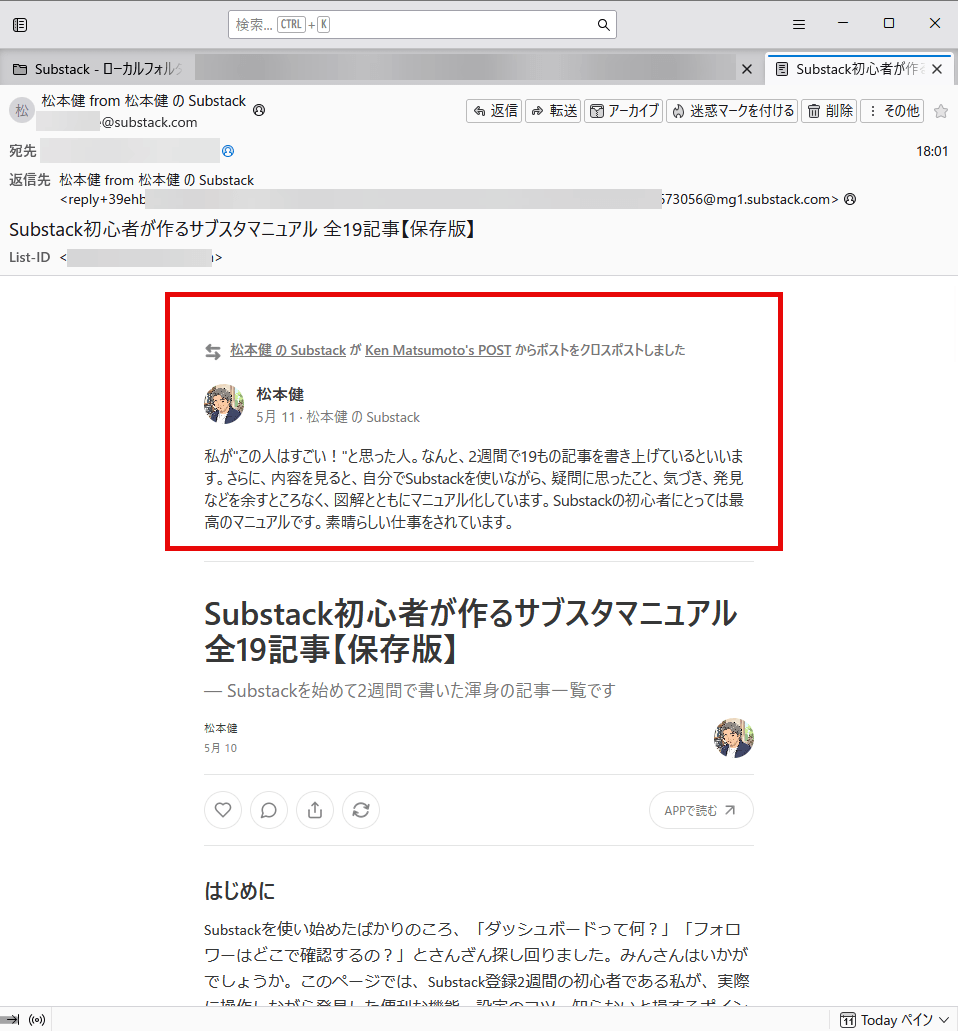Focus the 検索 search field
Viewport: 958px width, 1031px height.
[x=422, y=25]
